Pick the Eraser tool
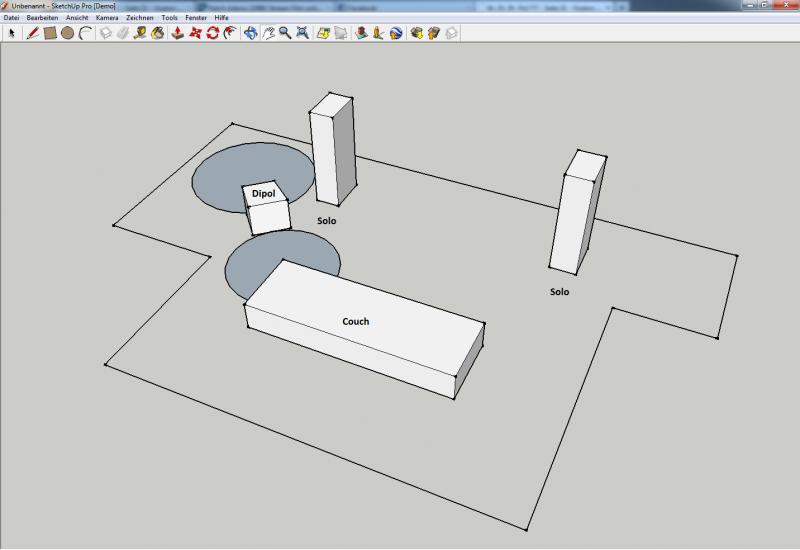The height and width of the screenshot is (550, 800). point(123,33)
